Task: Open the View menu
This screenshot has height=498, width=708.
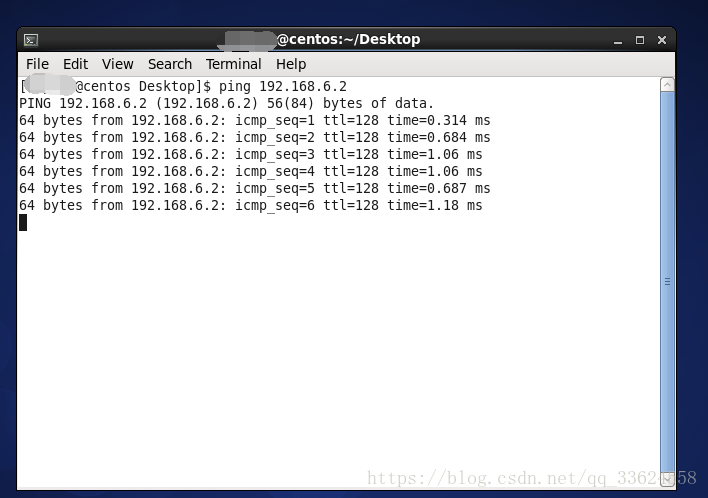Action: (117, 64)
